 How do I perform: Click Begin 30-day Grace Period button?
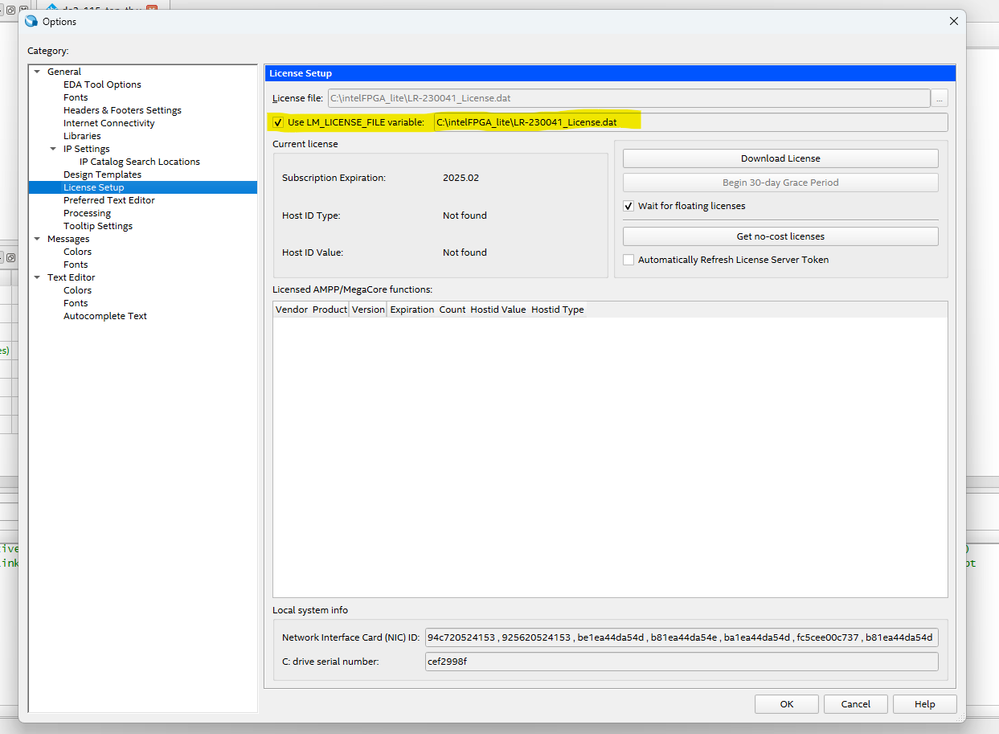tap(780, 183)
